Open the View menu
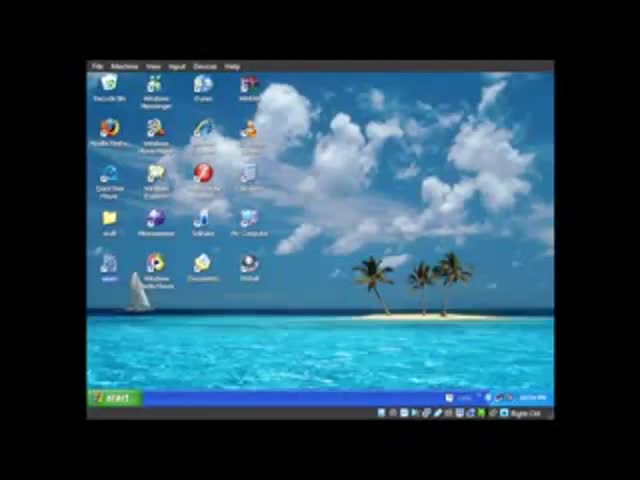Screen dimensions: 640x480 (153, 67)
